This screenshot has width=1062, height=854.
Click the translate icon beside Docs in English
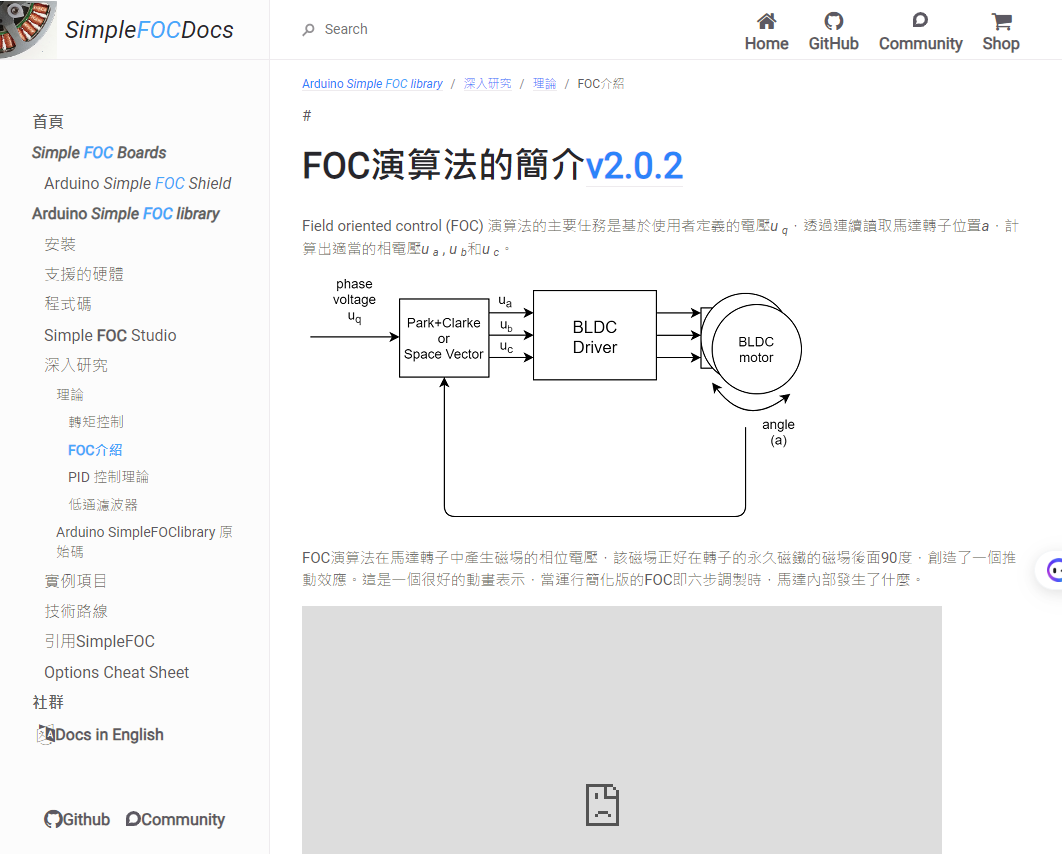(x=45, y=734)
